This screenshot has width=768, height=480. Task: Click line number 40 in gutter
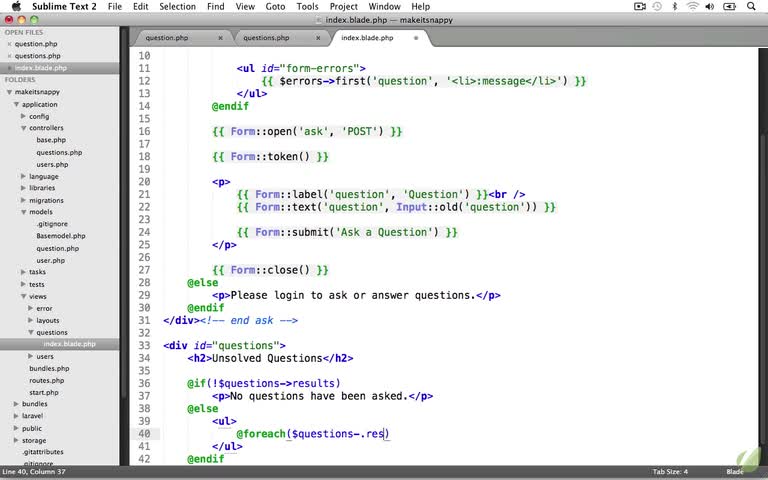(x=144, y=434)
